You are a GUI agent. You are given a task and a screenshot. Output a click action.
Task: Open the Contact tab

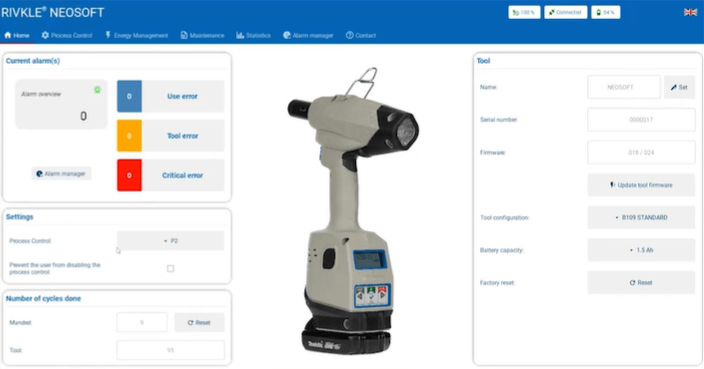point(361,35)
